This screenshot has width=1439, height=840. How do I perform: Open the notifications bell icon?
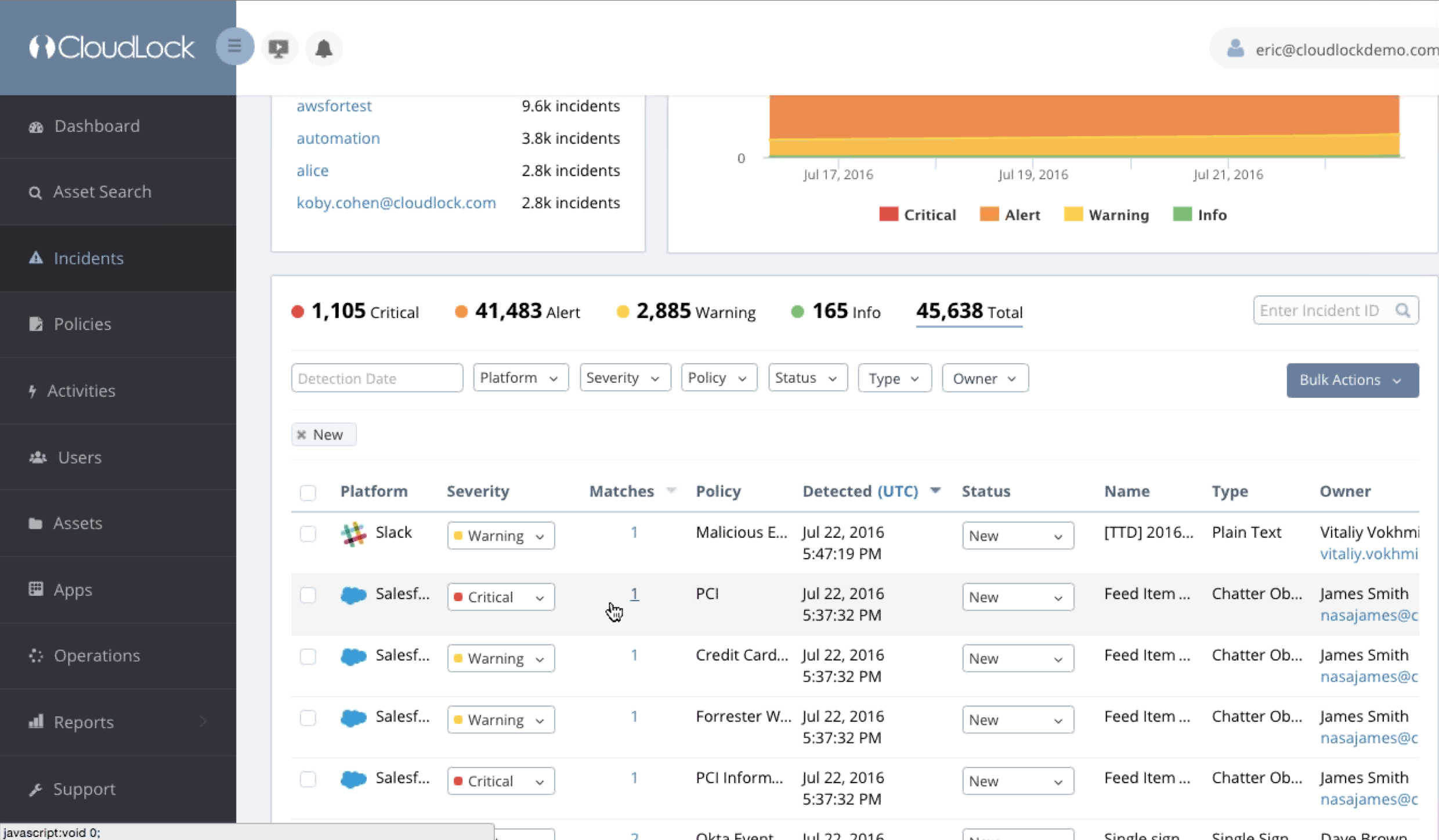coord(324,49)
